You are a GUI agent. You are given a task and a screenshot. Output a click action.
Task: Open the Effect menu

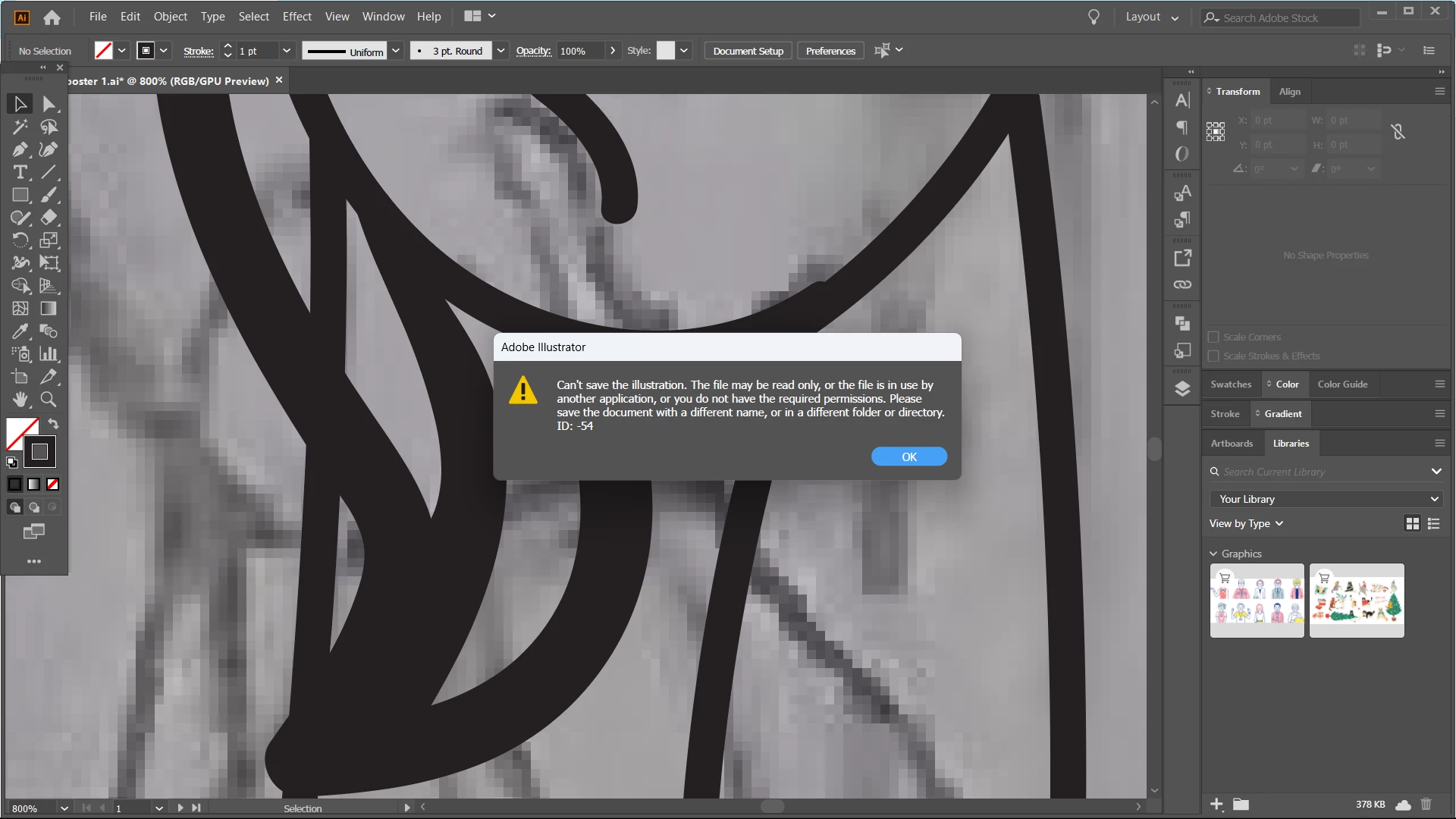(297, 17)
